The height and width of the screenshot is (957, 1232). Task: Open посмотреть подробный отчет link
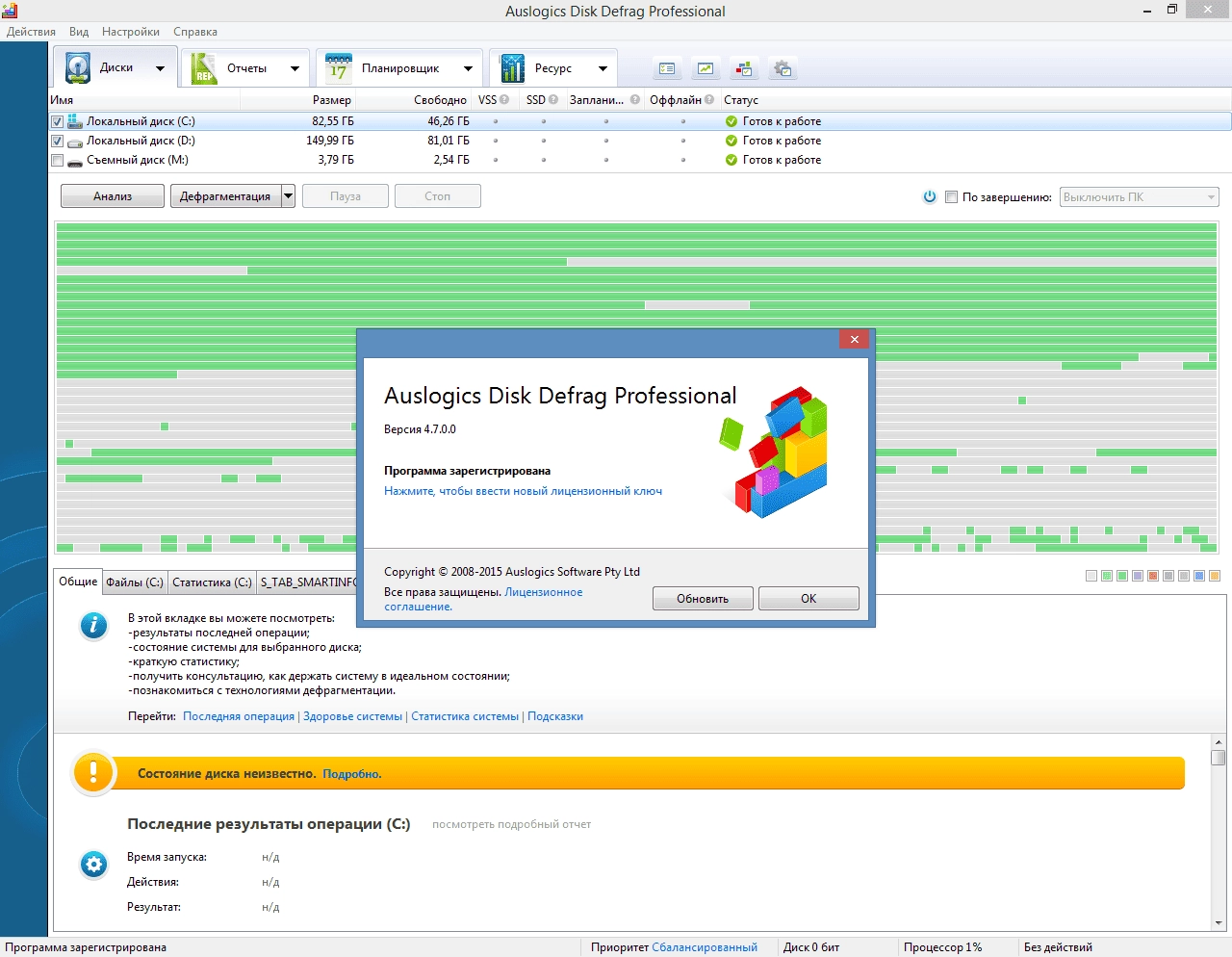click(511, 824)
